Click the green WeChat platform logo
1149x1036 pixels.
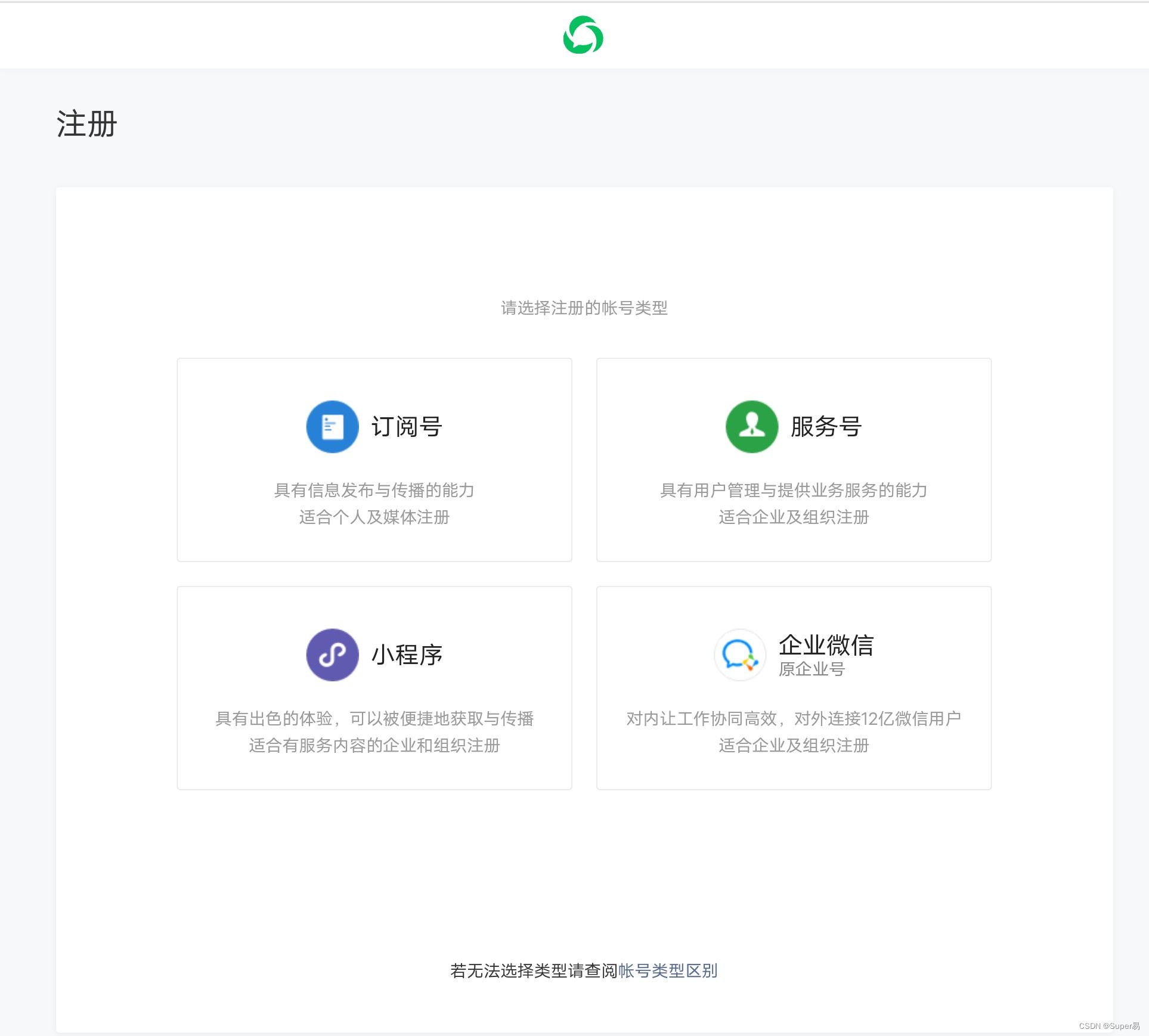(x=583, y=35)
